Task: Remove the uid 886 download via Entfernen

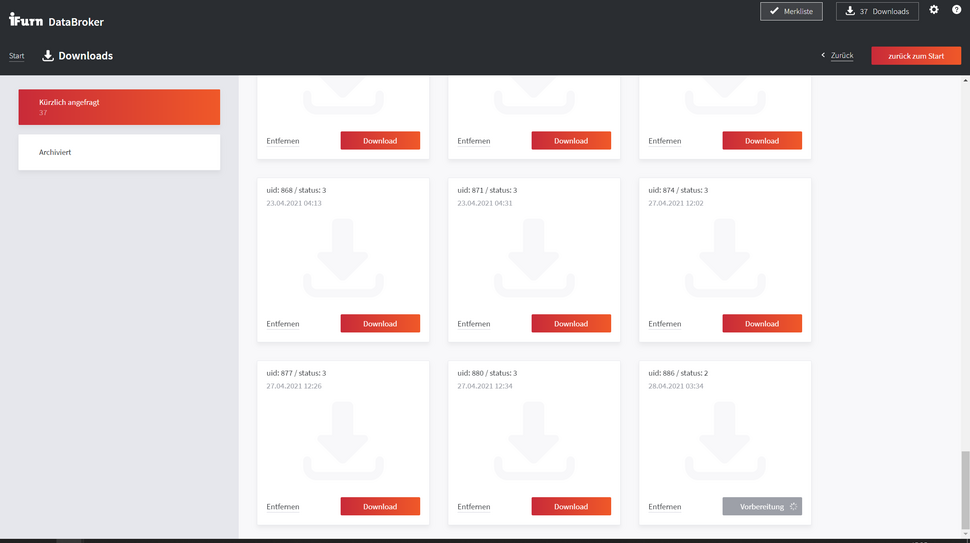Action: point(664,507)
